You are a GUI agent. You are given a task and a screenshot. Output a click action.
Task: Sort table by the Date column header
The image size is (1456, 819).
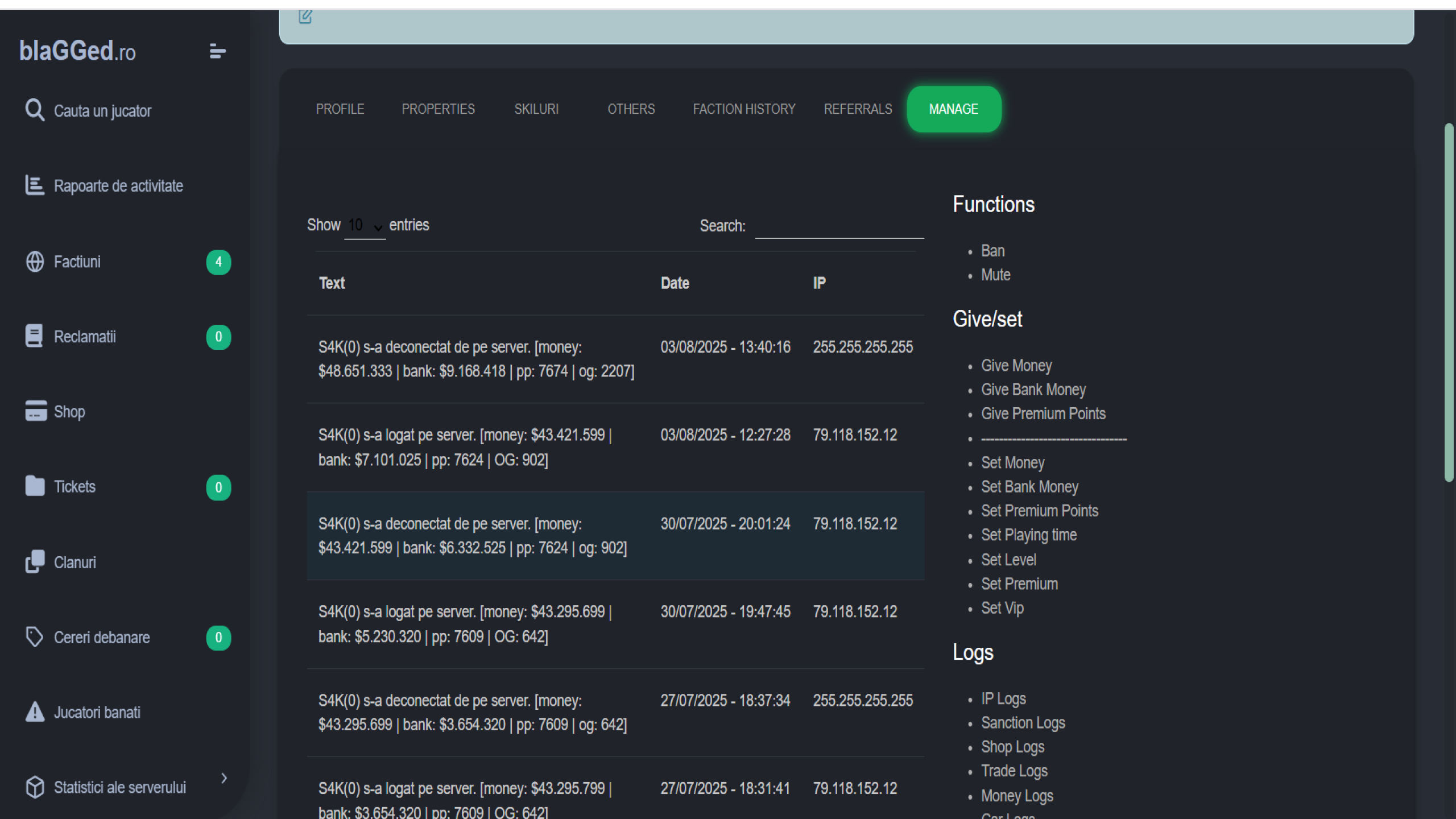coord(675,283)
